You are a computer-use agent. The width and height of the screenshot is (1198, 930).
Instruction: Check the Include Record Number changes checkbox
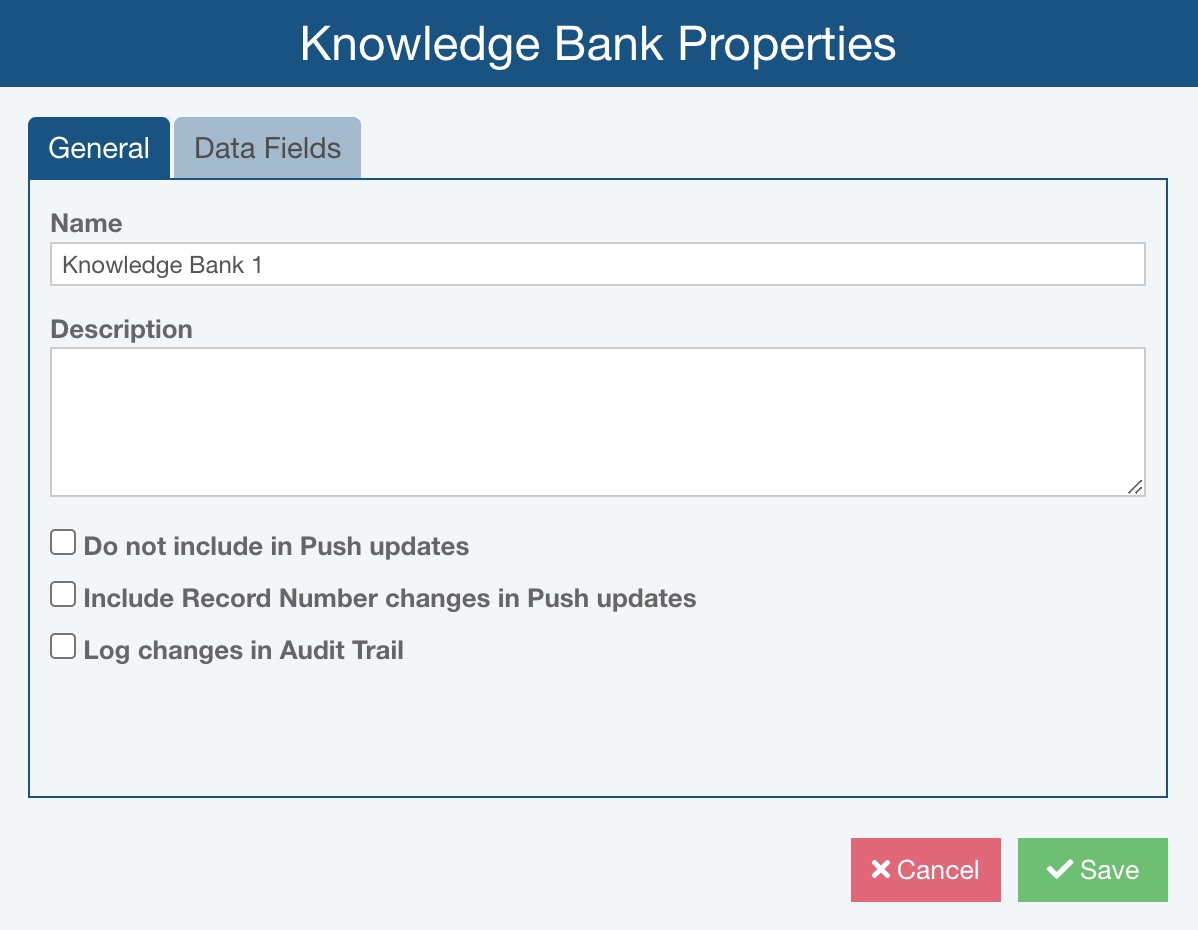pos(63,595)
